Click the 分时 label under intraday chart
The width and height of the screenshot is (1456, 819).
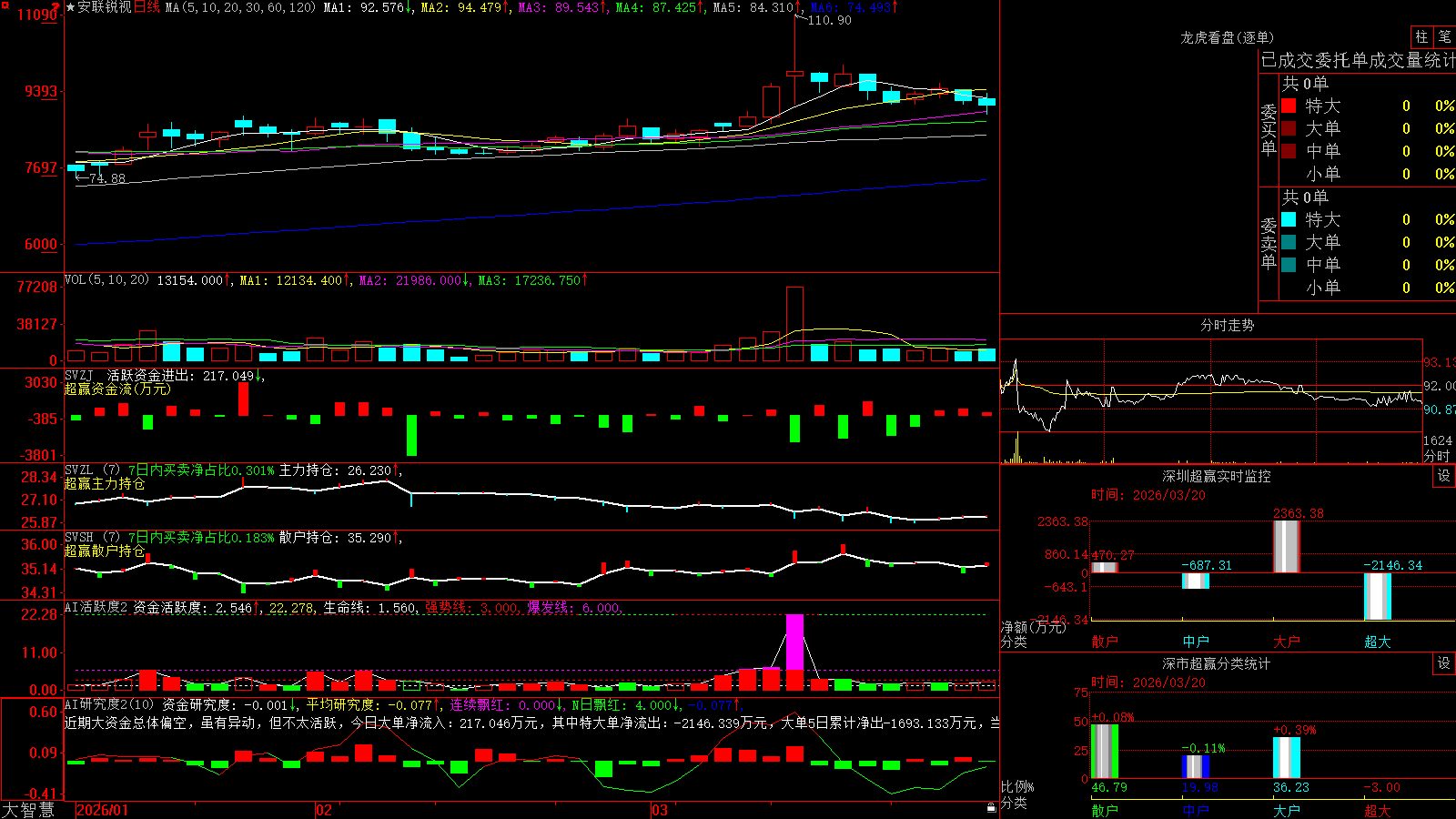[x=1437, y=455]
